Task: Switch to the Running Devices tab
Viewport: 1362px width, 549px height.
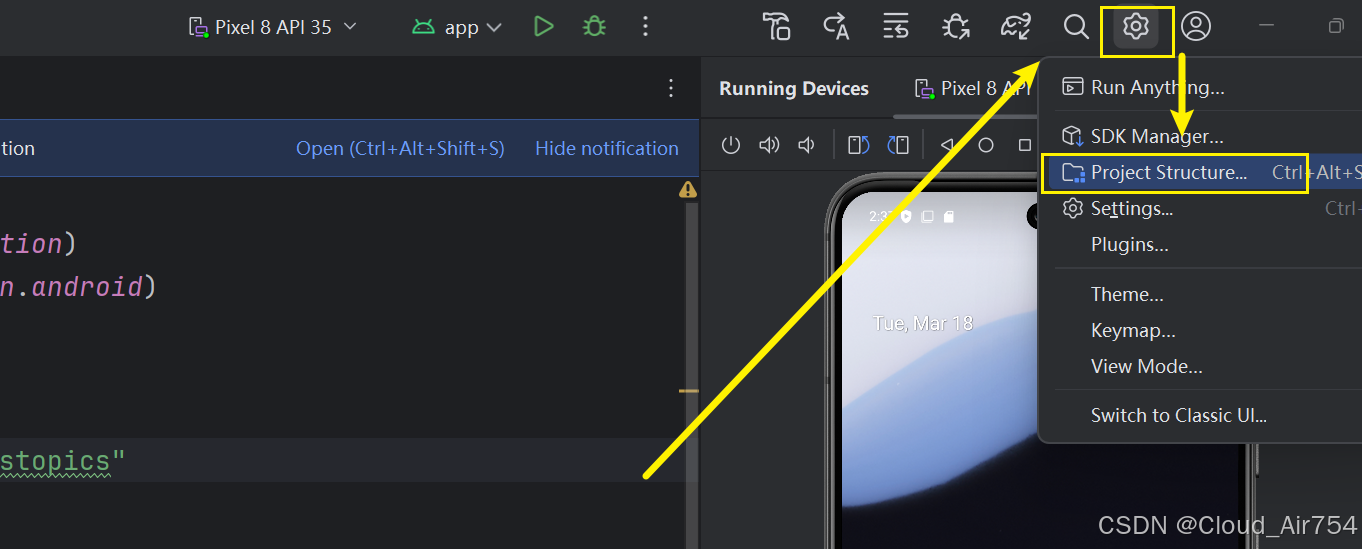Action: tap(794, 89)
